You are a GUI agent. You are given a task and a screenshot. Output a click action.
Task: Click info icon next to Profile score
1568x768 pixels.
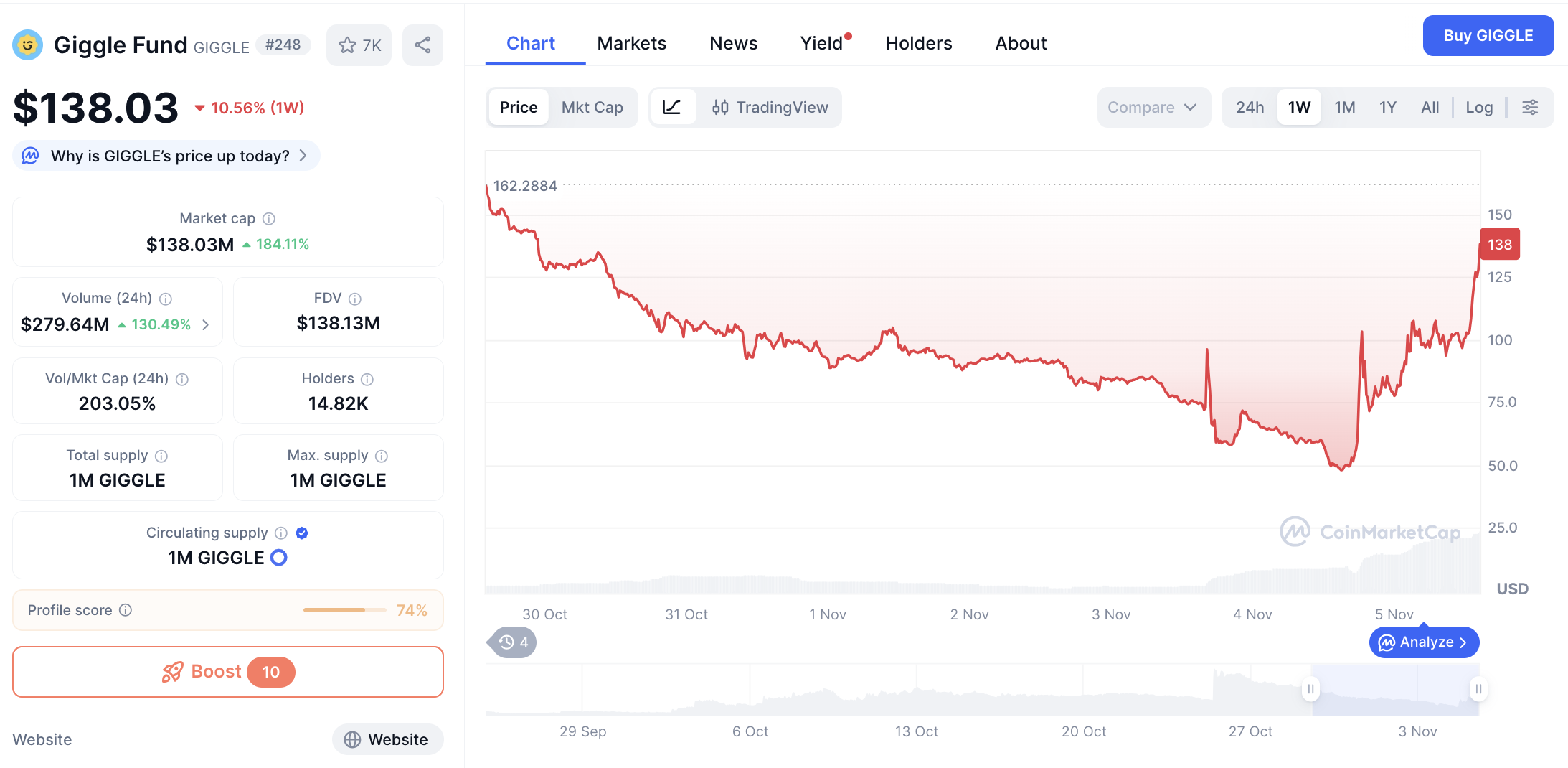[126, 610]
